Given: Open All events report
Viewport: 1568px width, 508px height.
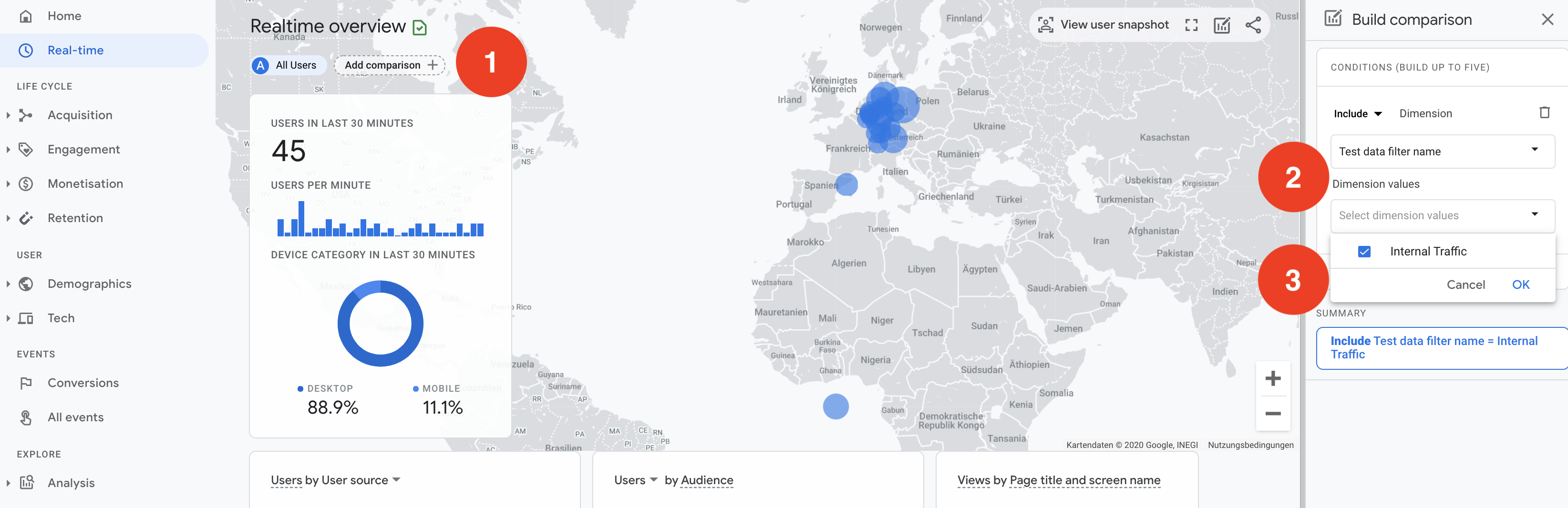Looking at the screenshot, I should tap(75, 417).
